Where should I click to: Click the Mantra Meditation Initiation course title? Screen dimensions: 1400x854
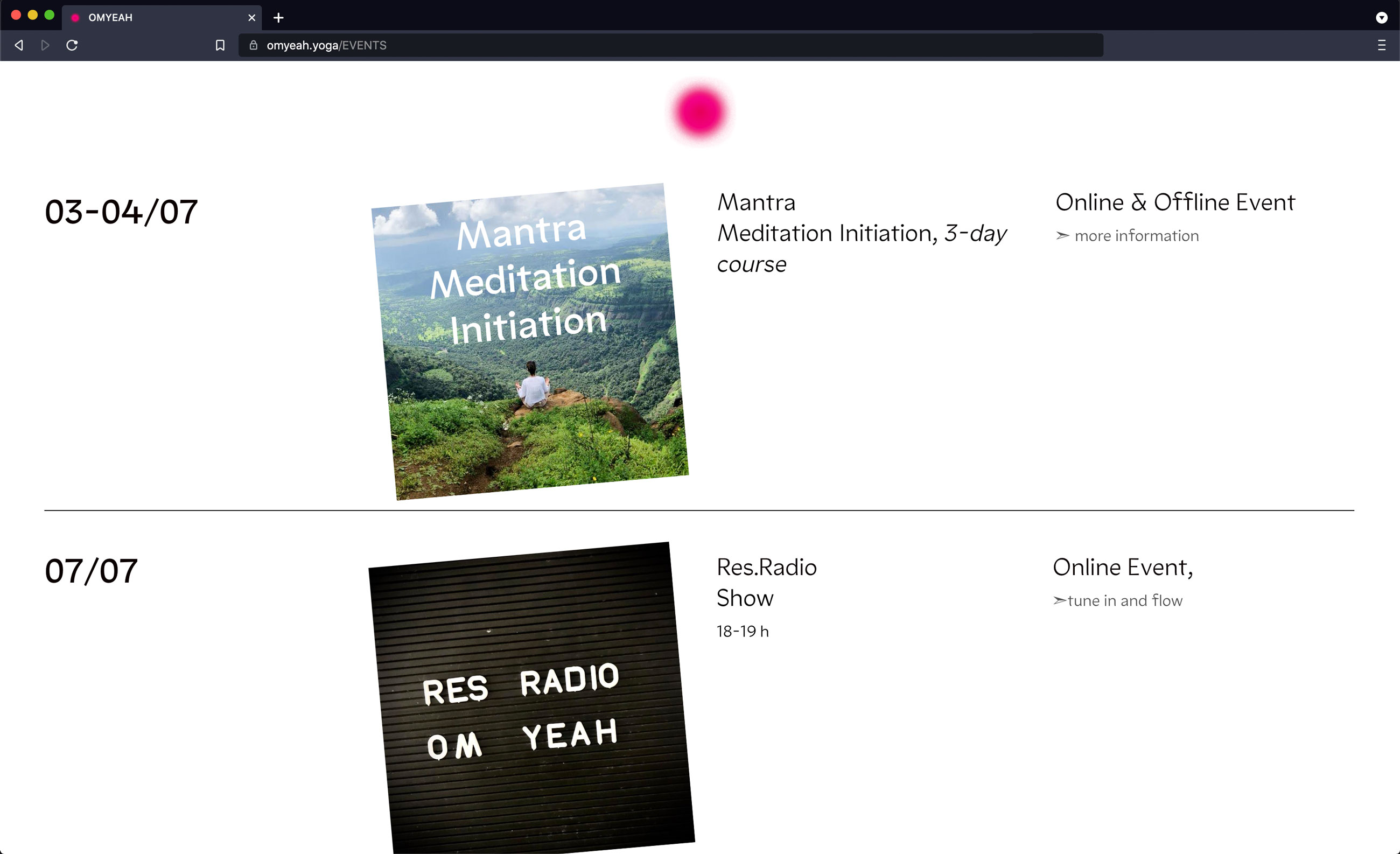[861, 233]
